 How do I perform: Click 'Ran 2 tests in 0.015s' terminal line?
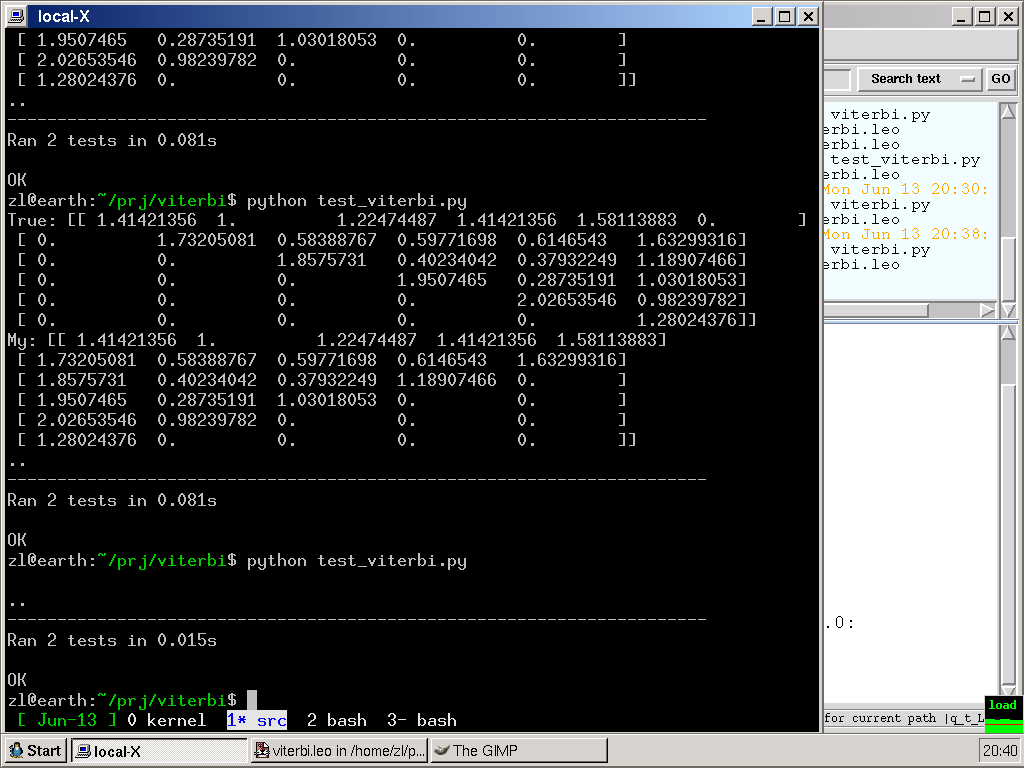point(112,640)
